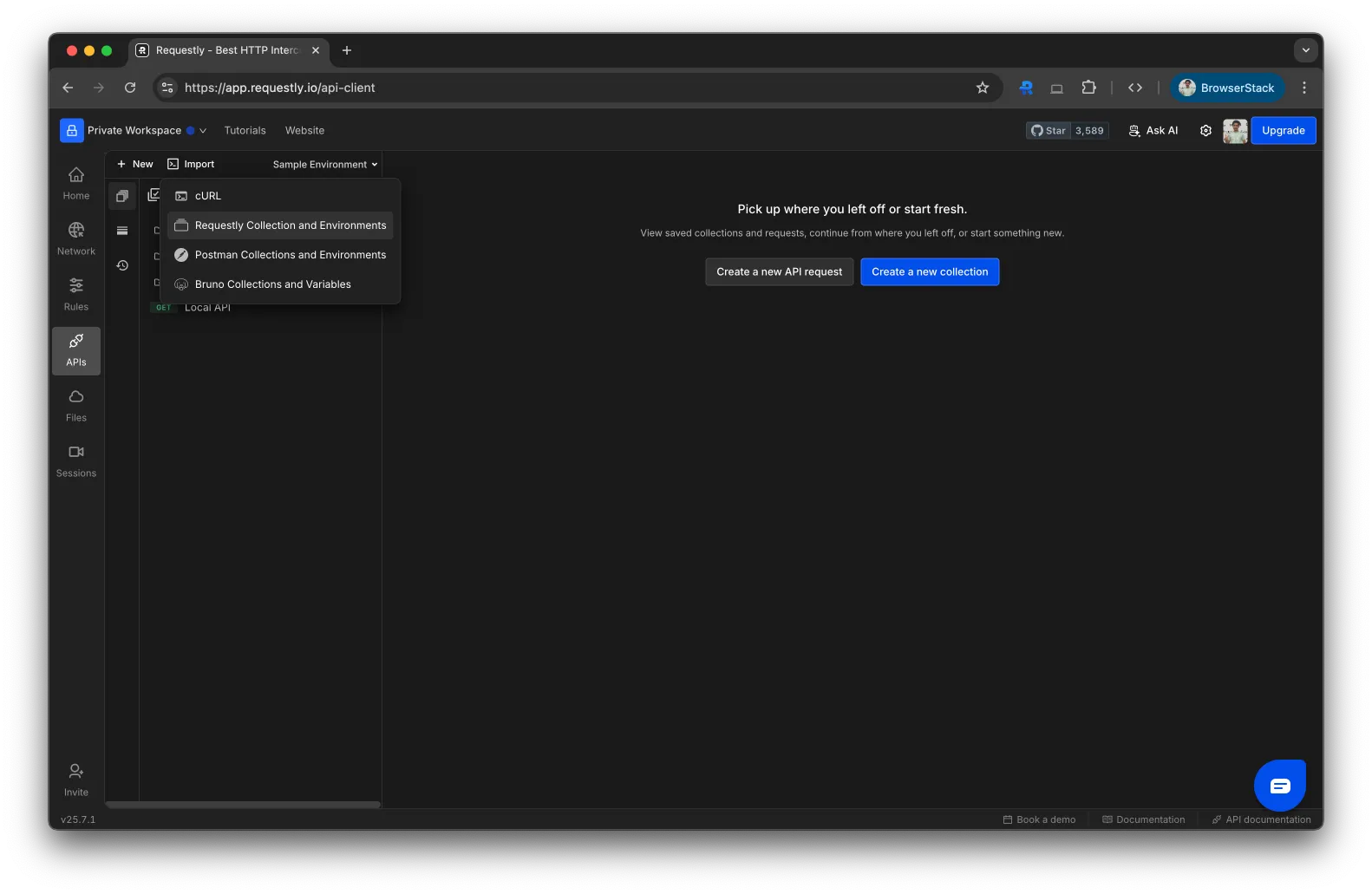Screen dimensions: 1372x894
Task: Select the APIs sidebar item
Action: [76, 350]
